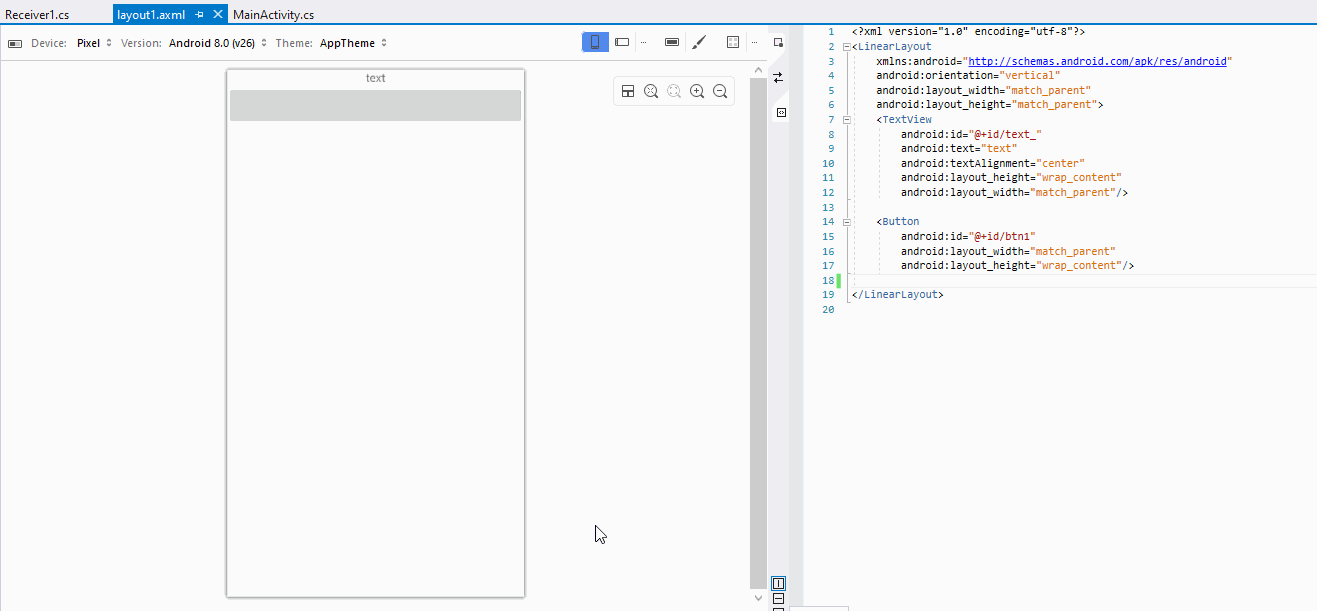The height and width of the screenshot is (611, 1317).
Task: Zoom in on the designer canvas
Action: click(x=697, y=91)
